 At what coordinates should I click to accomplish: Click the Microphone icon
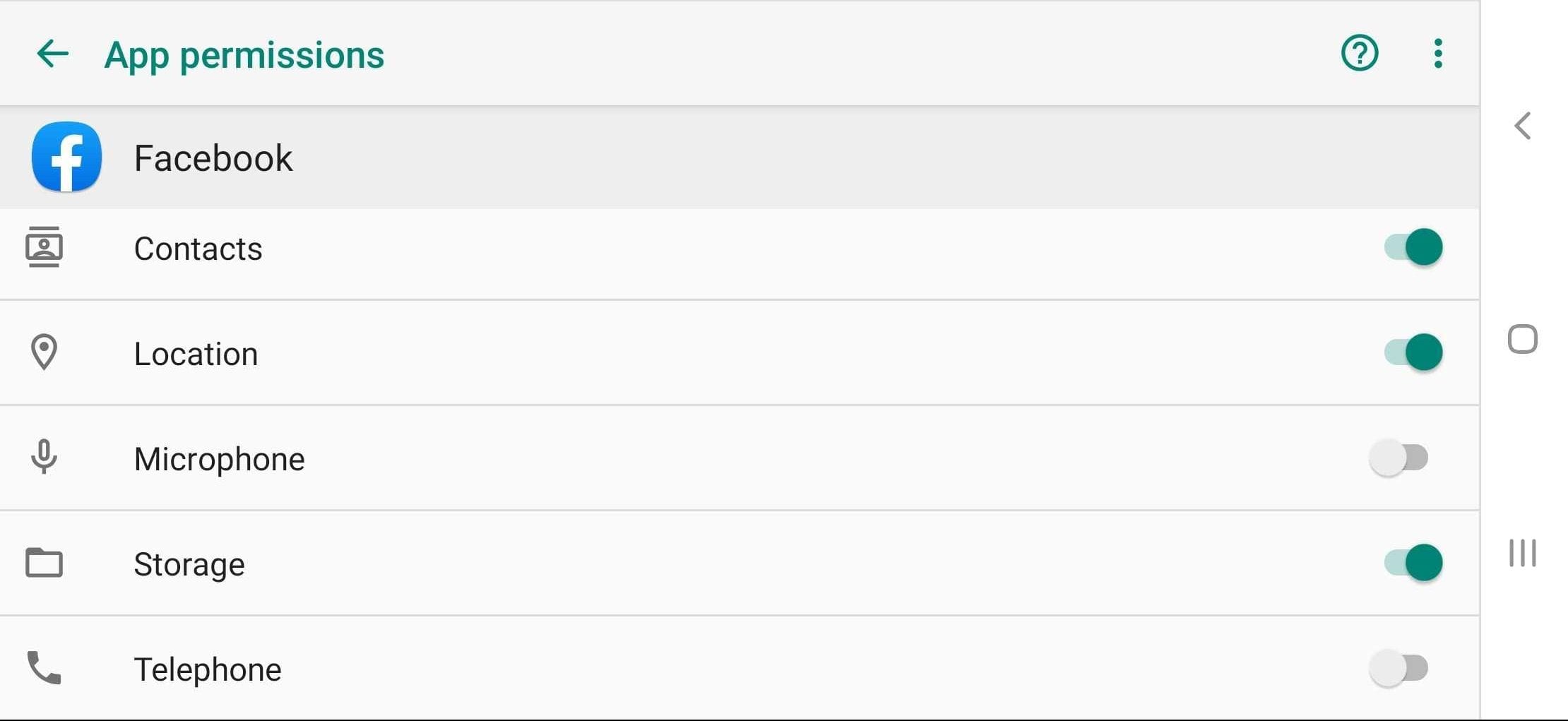(x=44, y=457)
